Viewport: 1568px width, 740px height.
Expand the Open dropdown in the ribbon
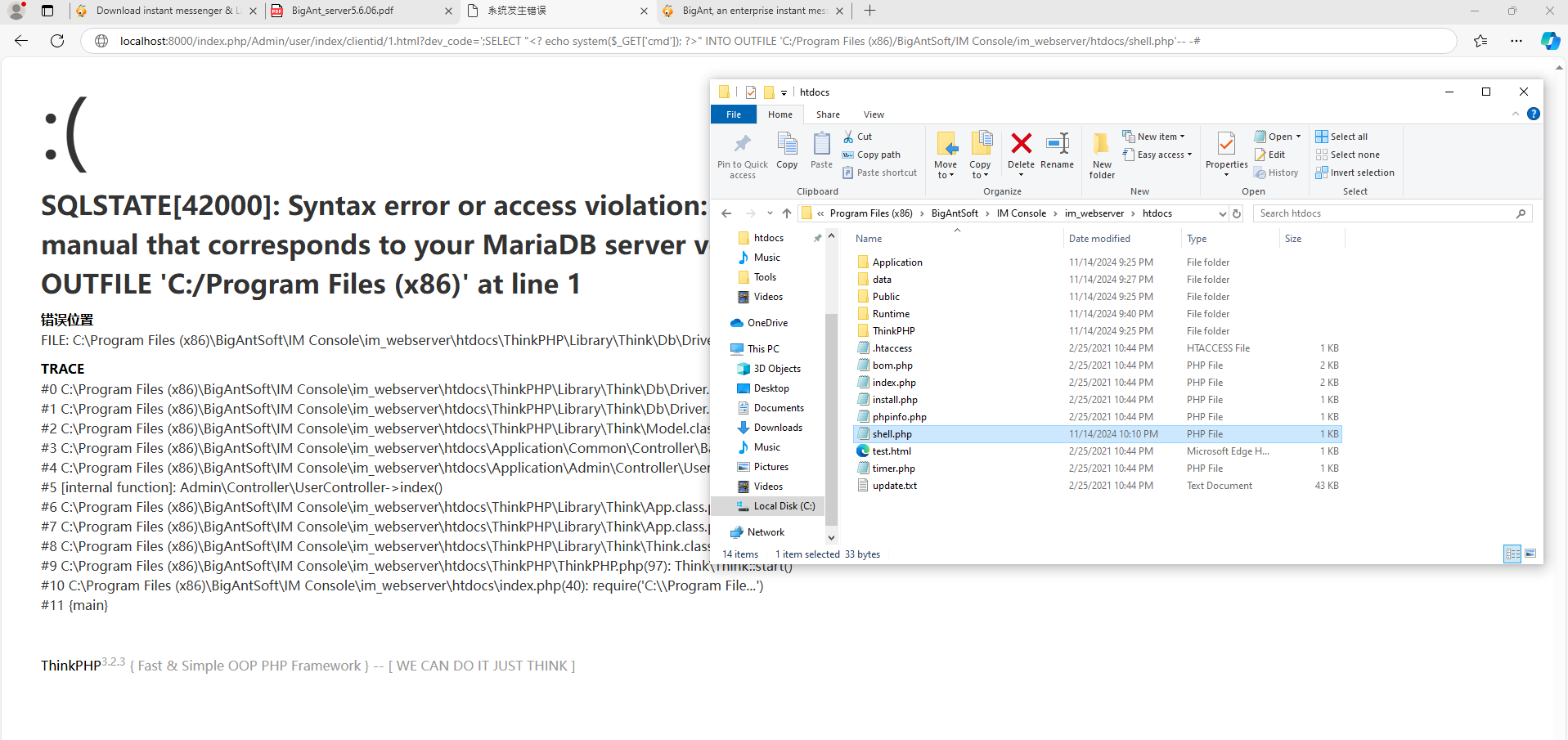click(1298, 137)
